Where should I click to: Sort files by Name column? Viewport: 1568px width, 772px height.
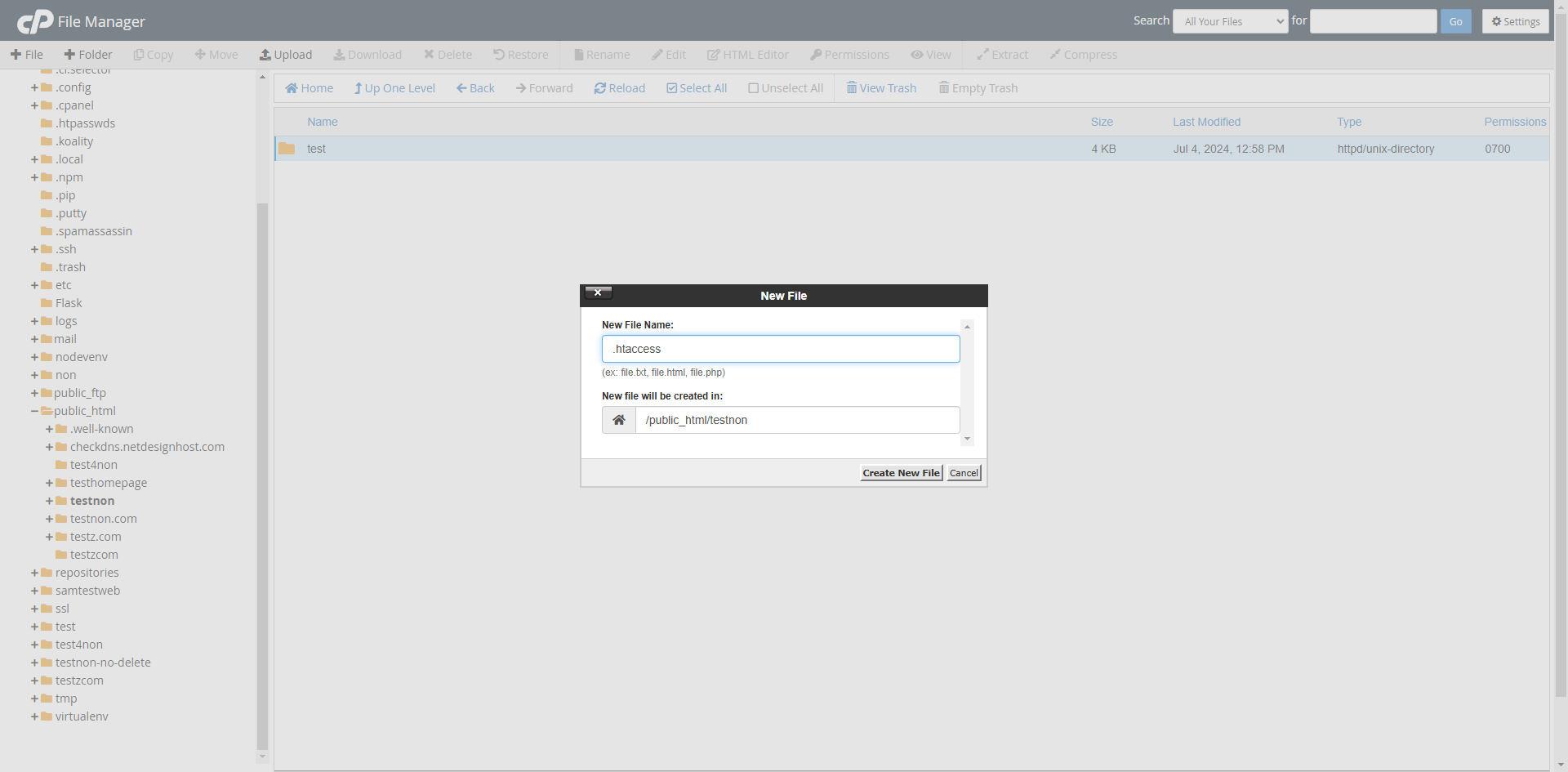pyautogui.click(x=323, y=122)
